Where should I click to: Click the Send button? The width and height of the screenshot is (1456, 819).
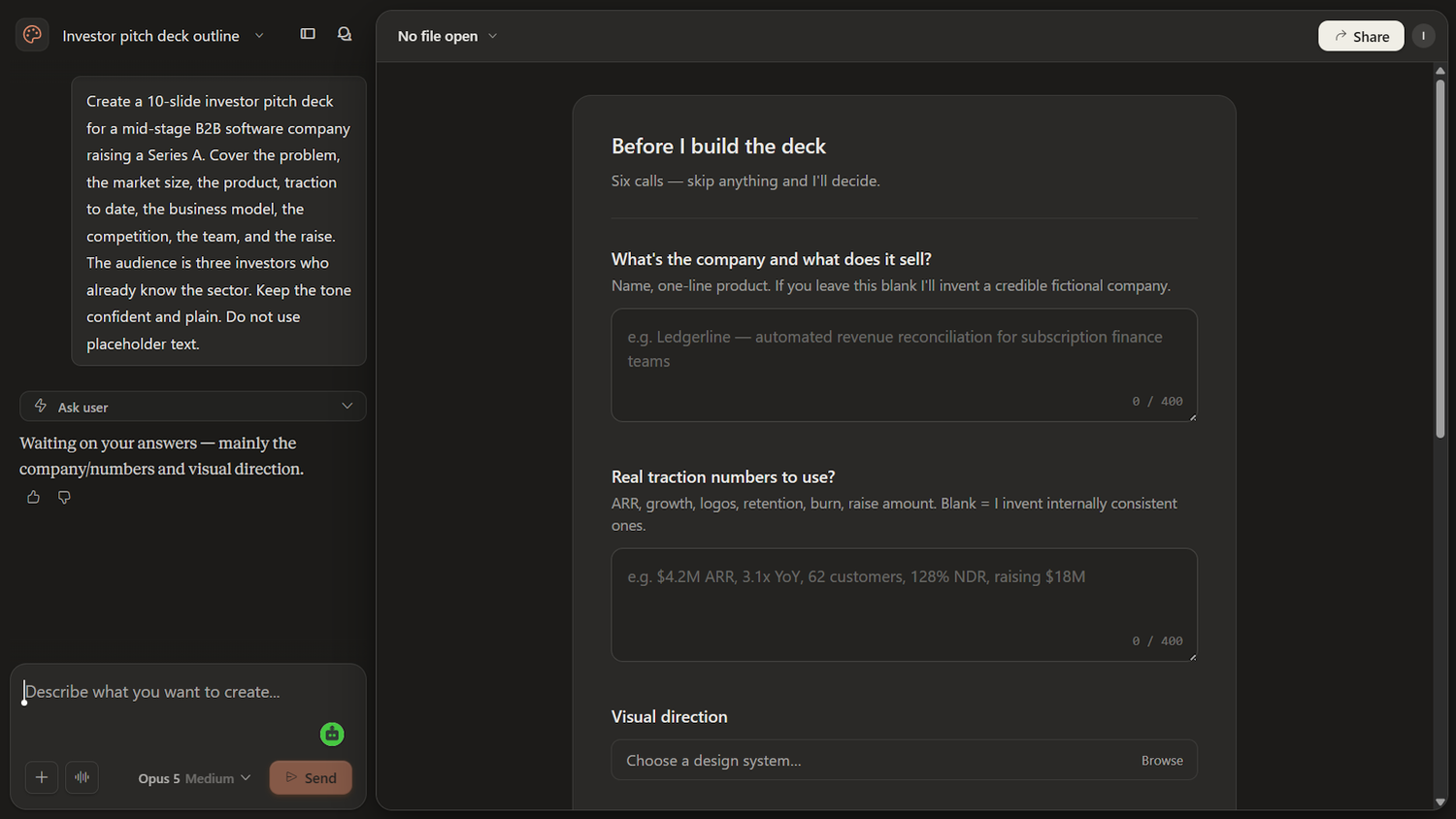click(311, 777)
